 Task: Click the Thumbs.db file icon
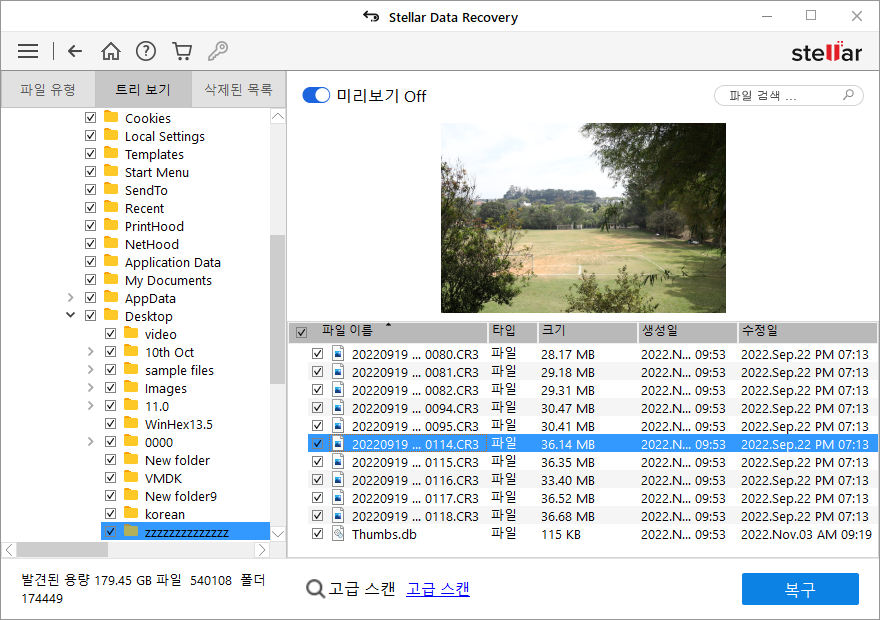tap(338, 534)
